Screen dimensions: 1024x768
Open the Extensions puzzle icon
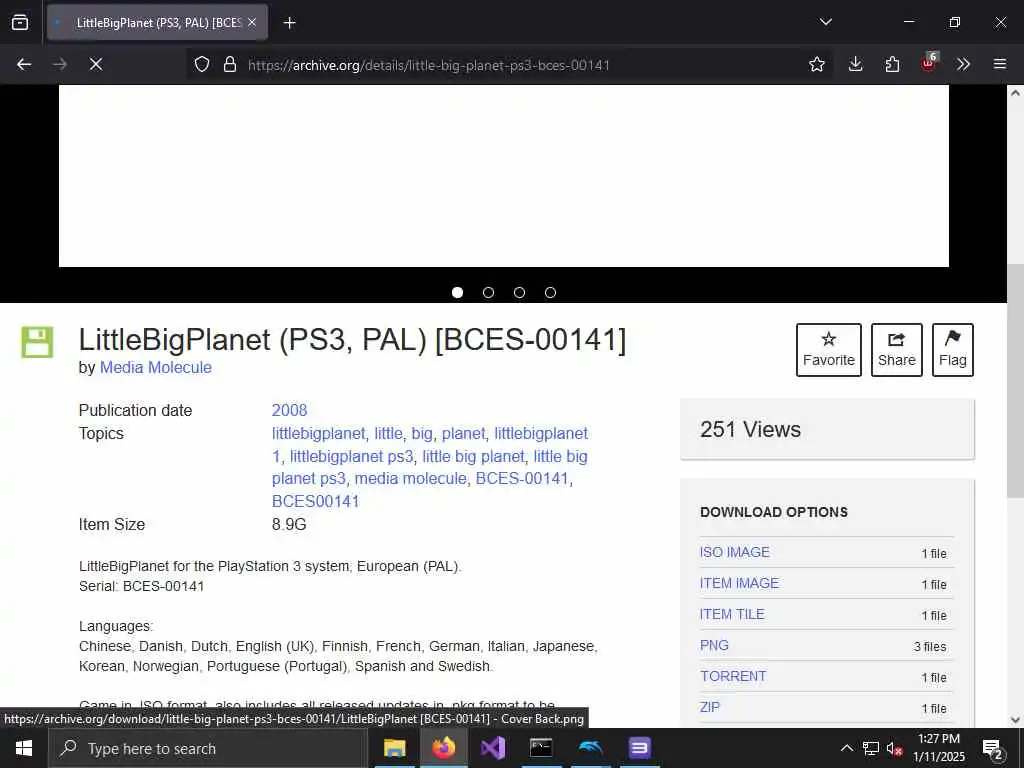tap(892, 64)
